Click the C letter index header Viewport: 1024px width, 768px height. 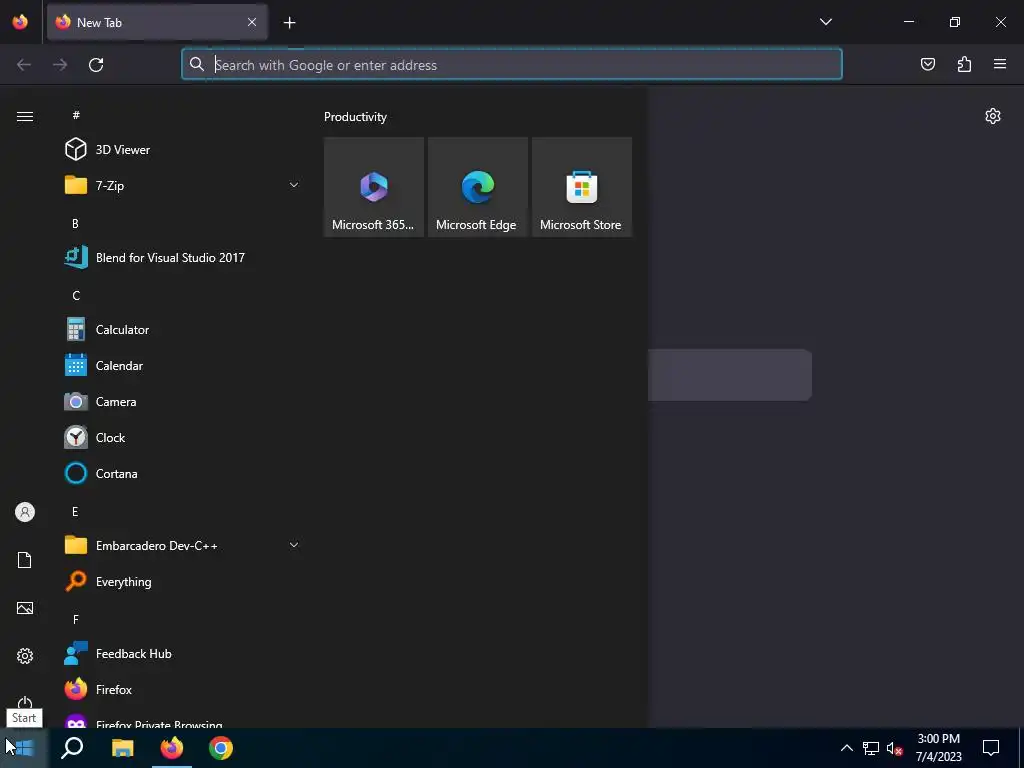[x=76, y=296]
